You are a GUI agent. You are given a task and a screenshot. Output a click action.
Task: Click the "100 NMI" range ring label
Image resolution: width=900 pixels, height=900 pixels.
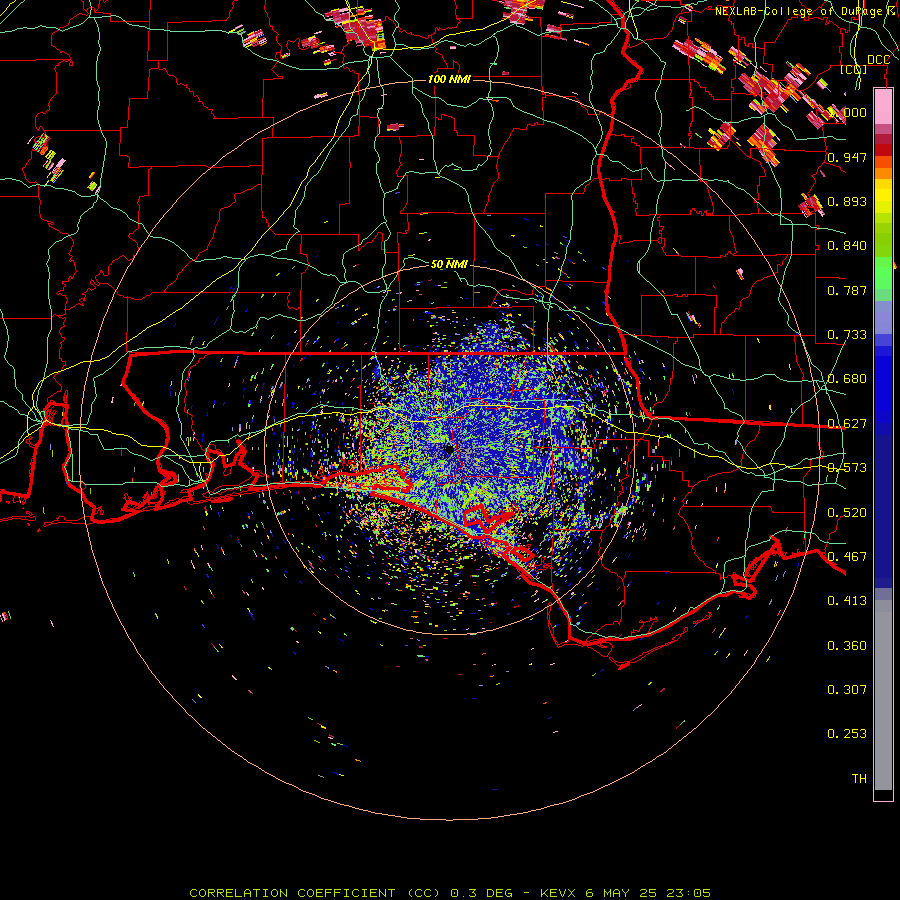coord(449,79)
